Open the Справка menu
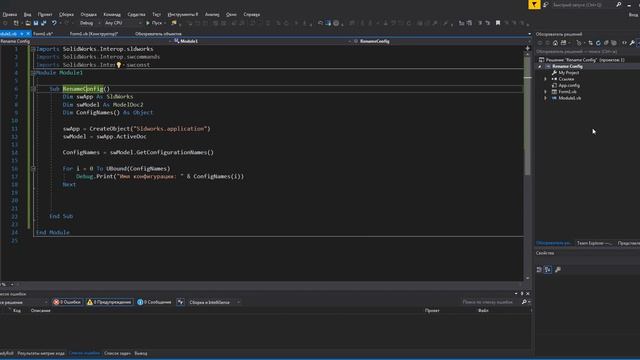Image resolution: width=640 pixels, height=360 pixels. point(251,14)
